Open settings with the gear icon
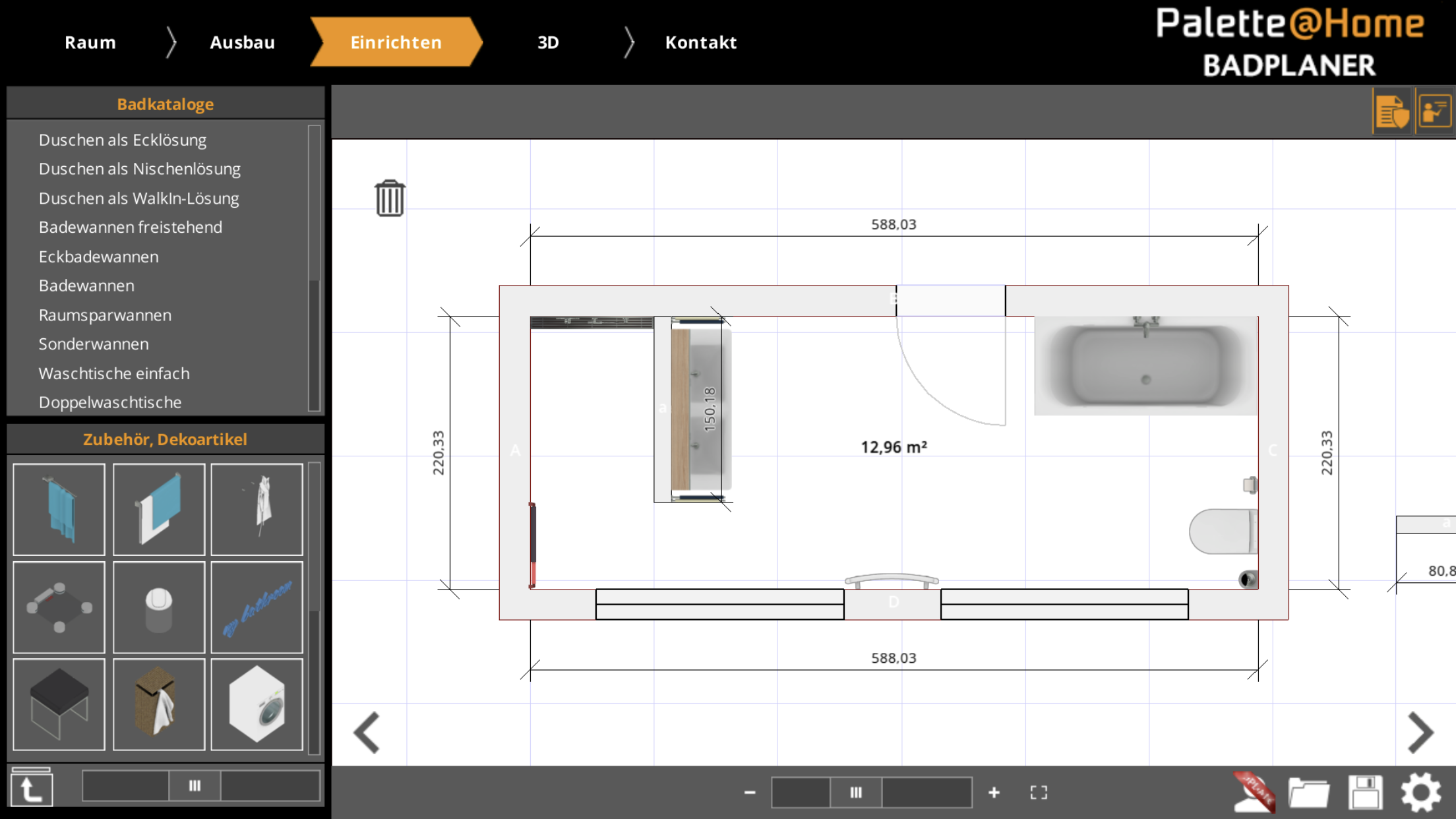Image resolution: width=1456 pixels, height=819 pixels. point(1420,791)
